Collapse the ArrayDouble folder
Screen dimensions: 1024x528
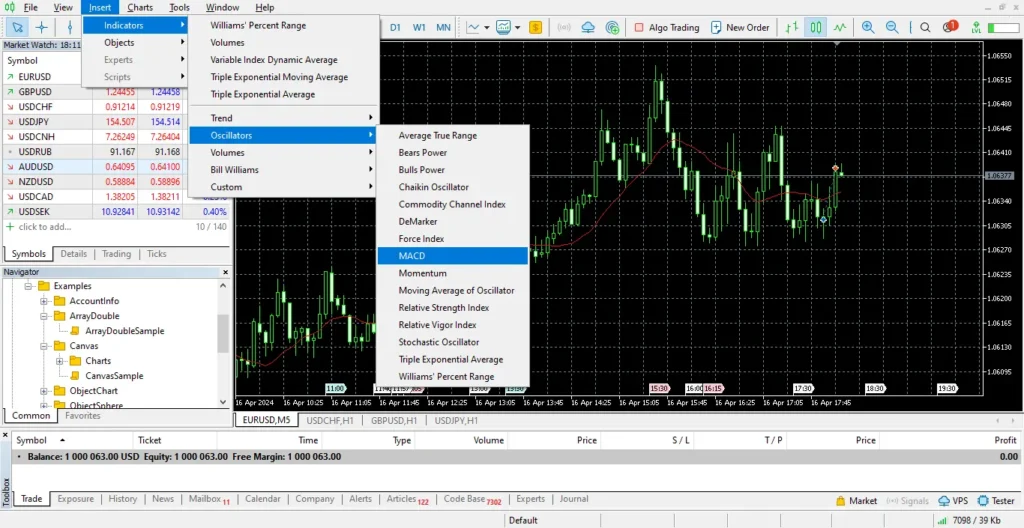tap(44, 316)
